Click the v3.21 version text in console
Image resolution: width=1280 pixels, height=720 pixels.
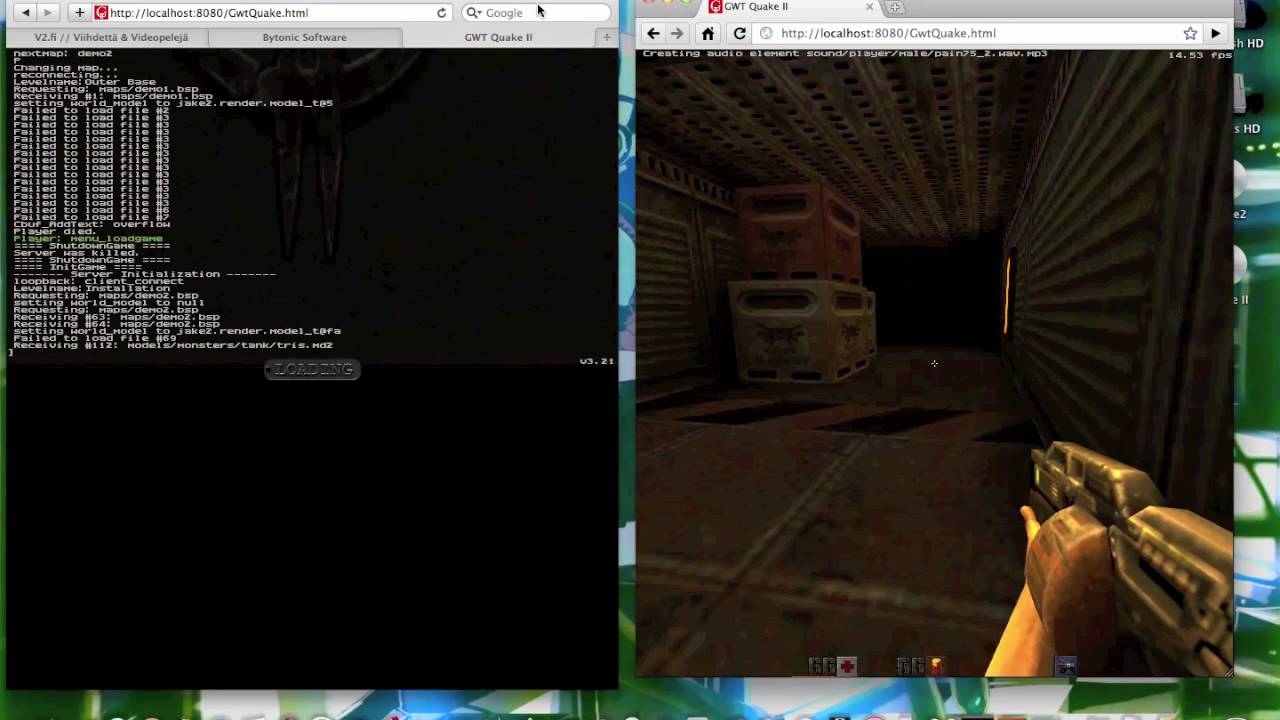click(597, 361)
